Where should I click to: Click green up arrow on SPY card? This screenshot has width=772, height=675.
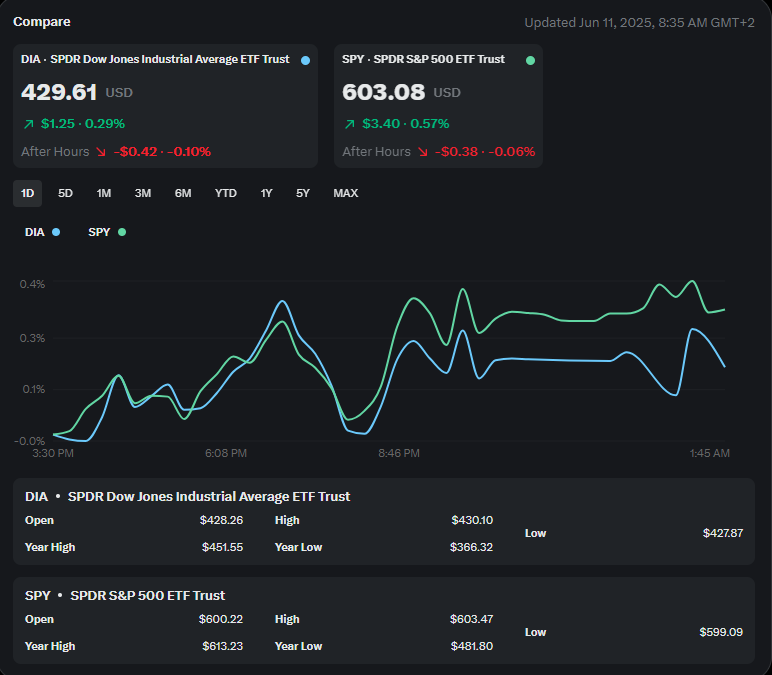tap(349, 124)
